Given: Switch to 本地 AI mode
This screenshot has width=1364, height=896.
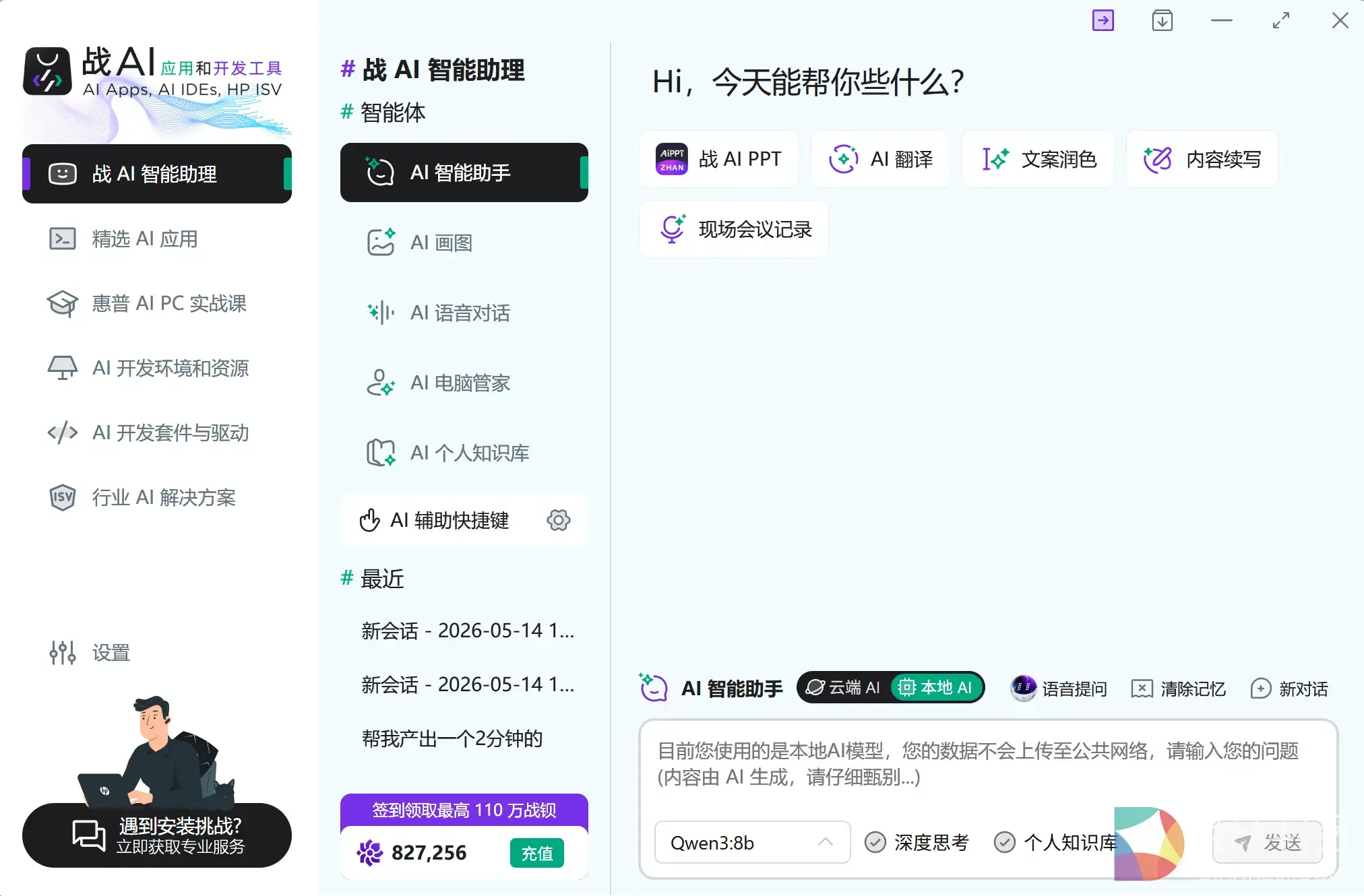Looking at the screenshot, I should click(x=936, y=688).
